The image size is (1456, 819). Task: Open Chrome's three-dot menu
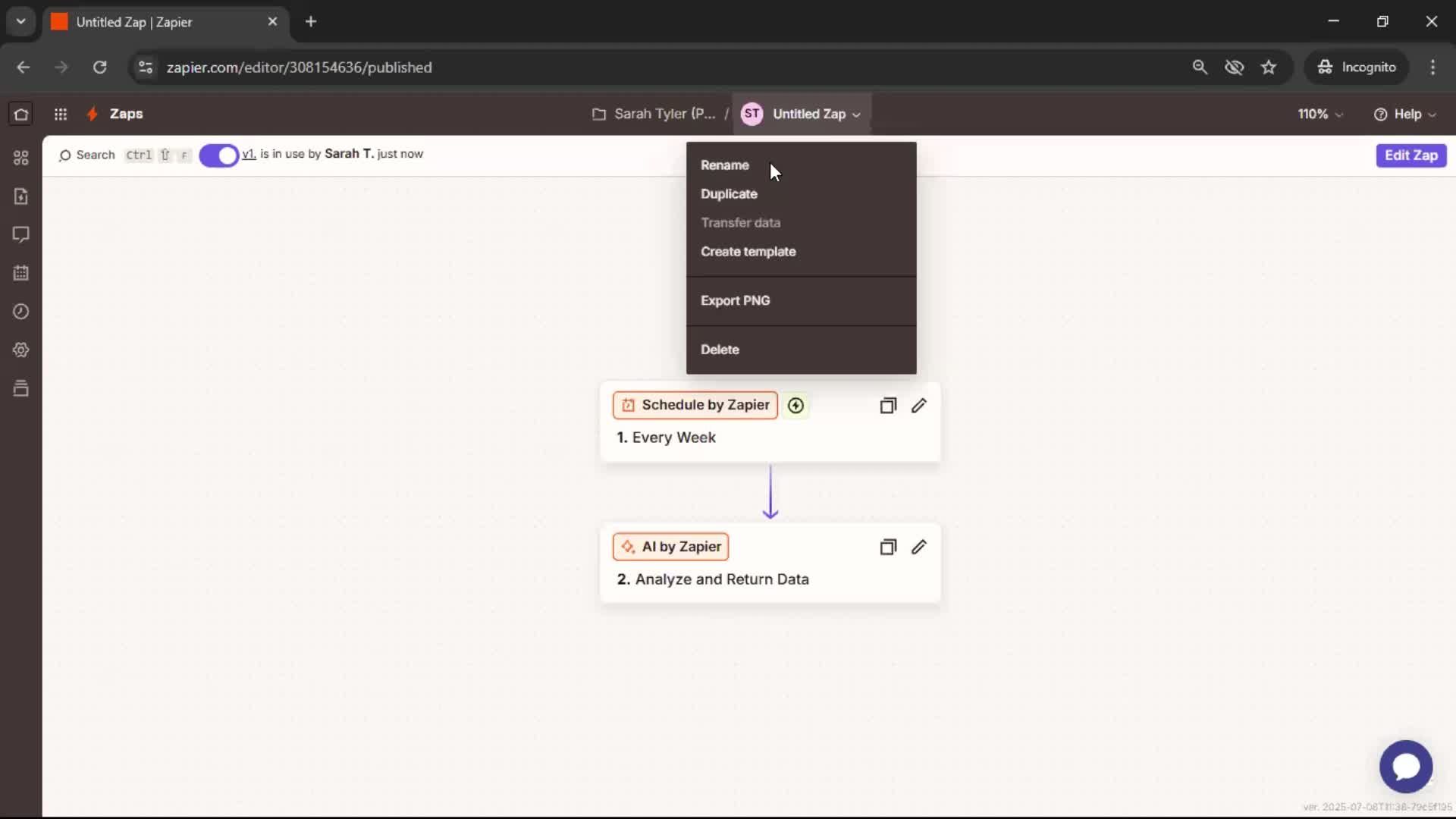click(x=1432, y=67)
